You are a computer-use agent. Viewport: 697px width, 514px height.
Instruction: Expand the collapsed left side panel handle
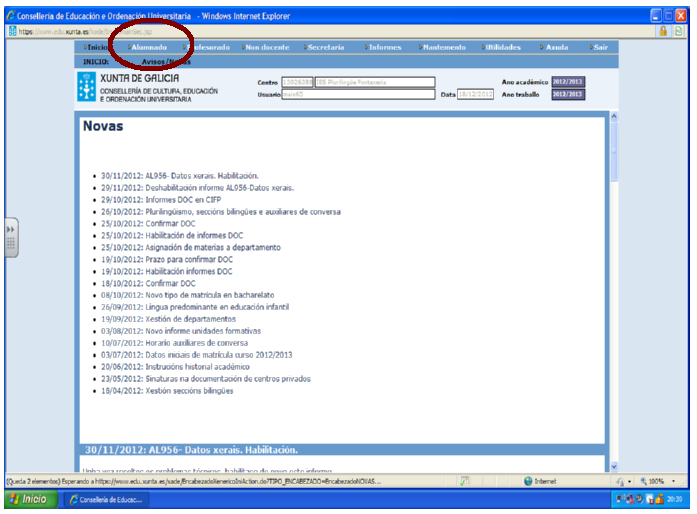pos(11,237)
